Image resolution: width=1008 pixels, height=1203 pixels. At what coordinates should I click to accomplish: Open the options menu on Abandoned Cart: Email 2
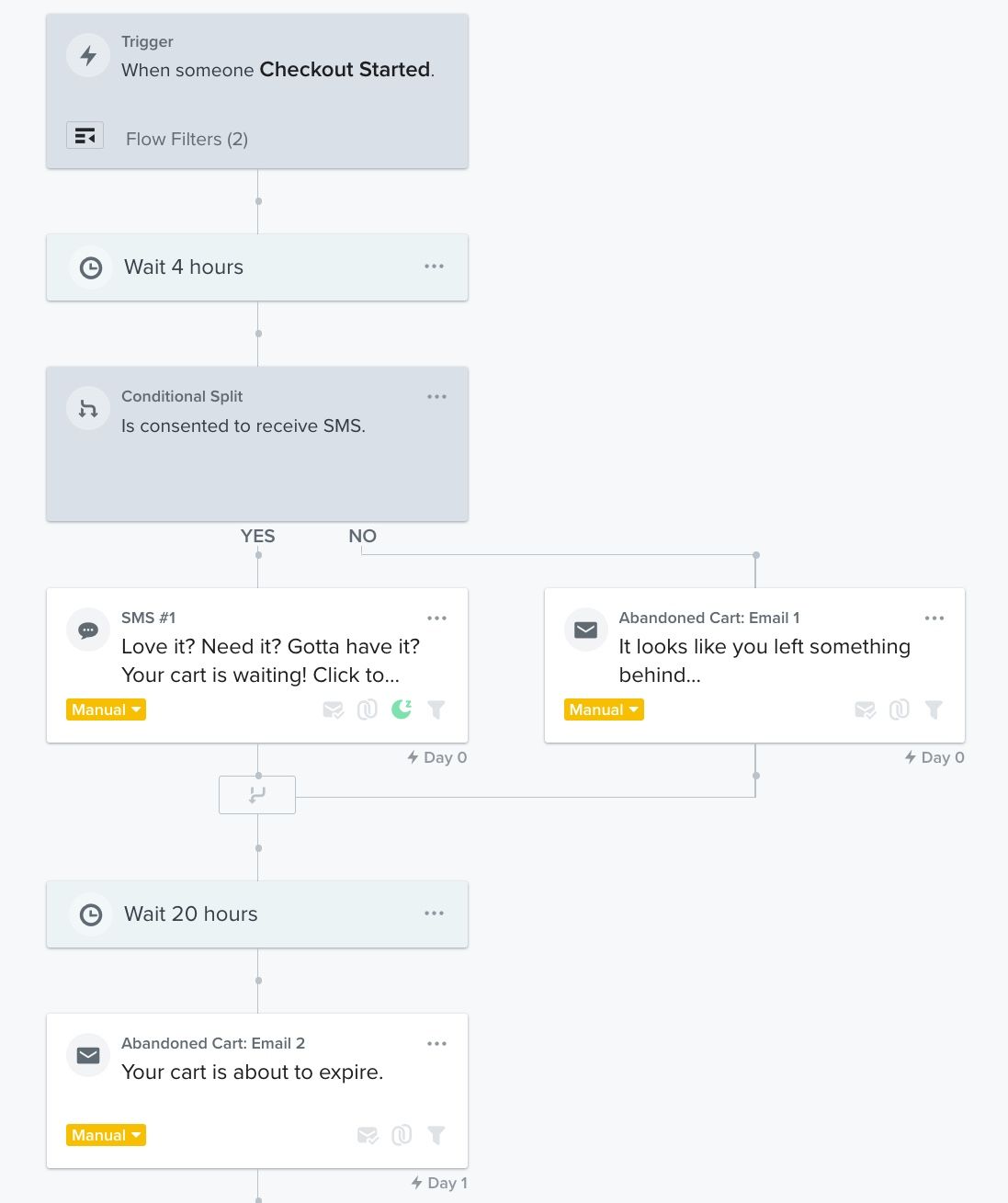436,1043
